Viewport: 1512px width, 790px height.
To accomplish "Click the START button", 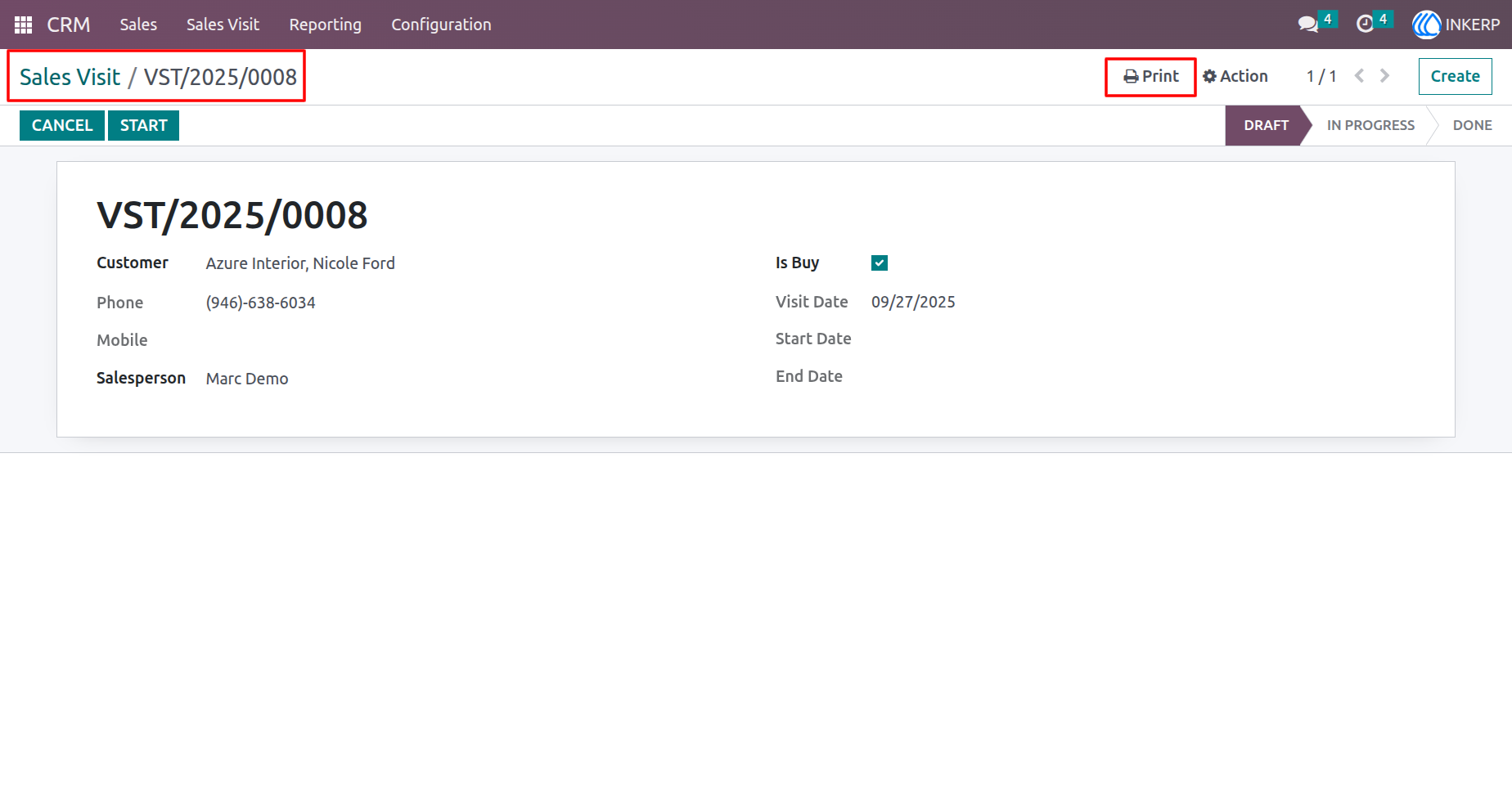I will coord(143,125).
